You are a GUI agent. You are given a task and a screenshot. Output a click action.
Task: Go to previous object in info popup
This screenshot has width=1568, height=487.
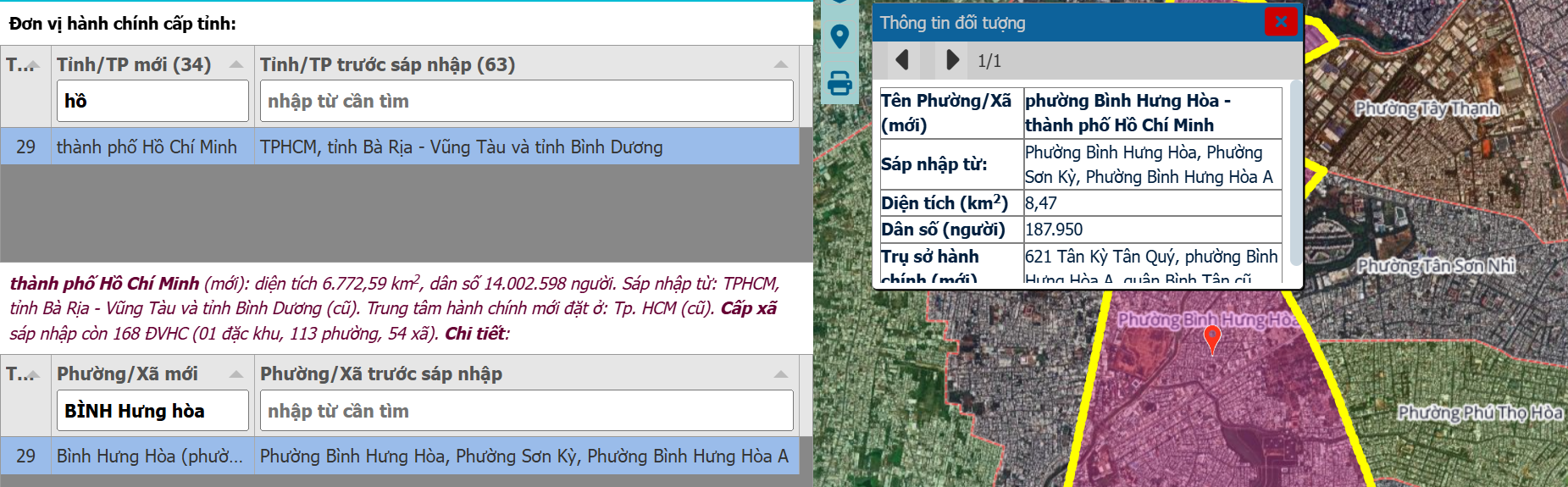902,60
